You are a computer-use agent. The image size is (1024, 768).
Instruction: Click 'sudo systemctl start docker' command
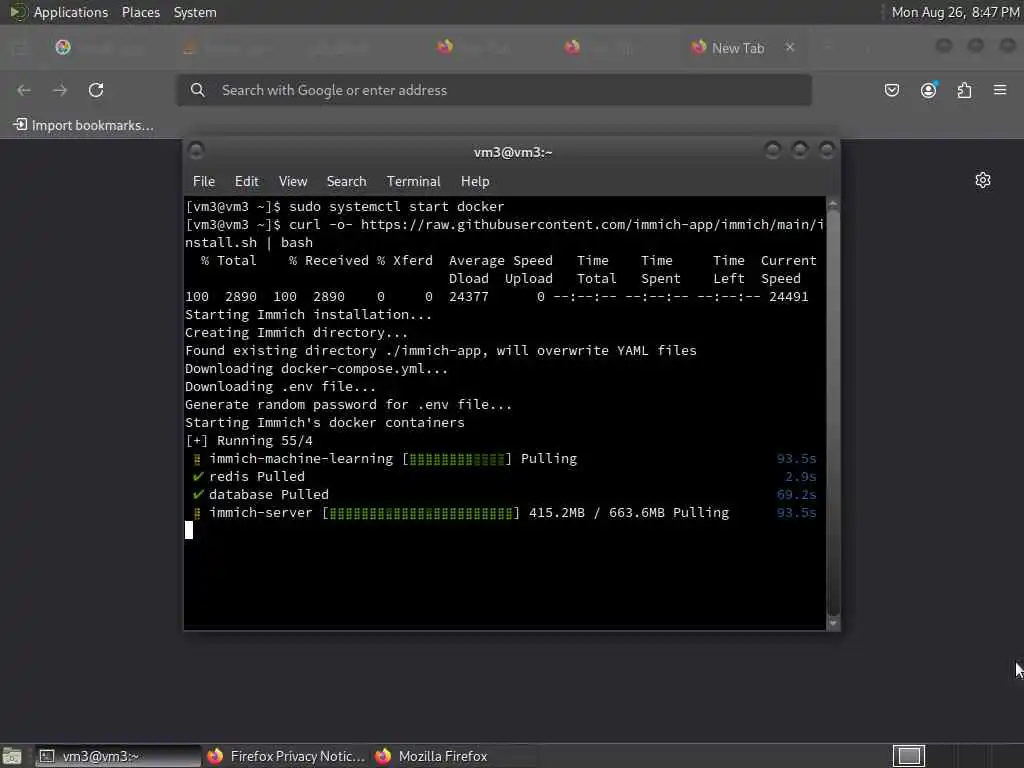point(396,206)
